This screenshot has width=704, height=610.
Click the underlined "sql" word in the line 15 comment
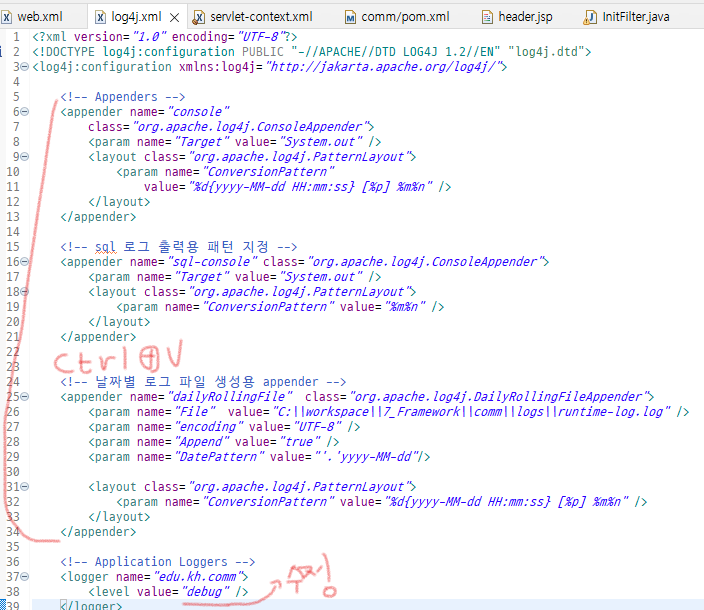[105, 247]
